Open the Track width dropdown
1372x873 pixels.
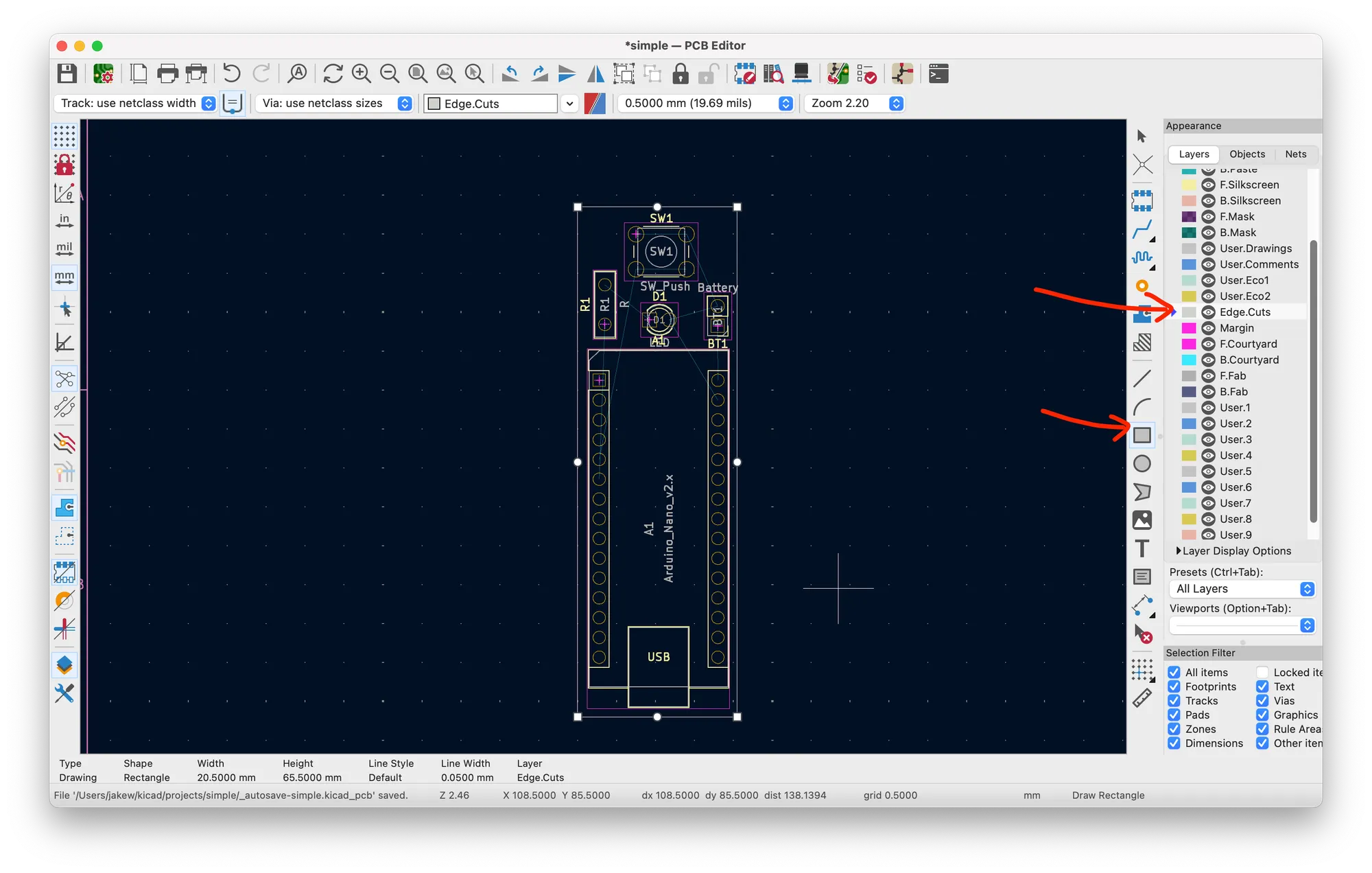(x=135, y=103)
